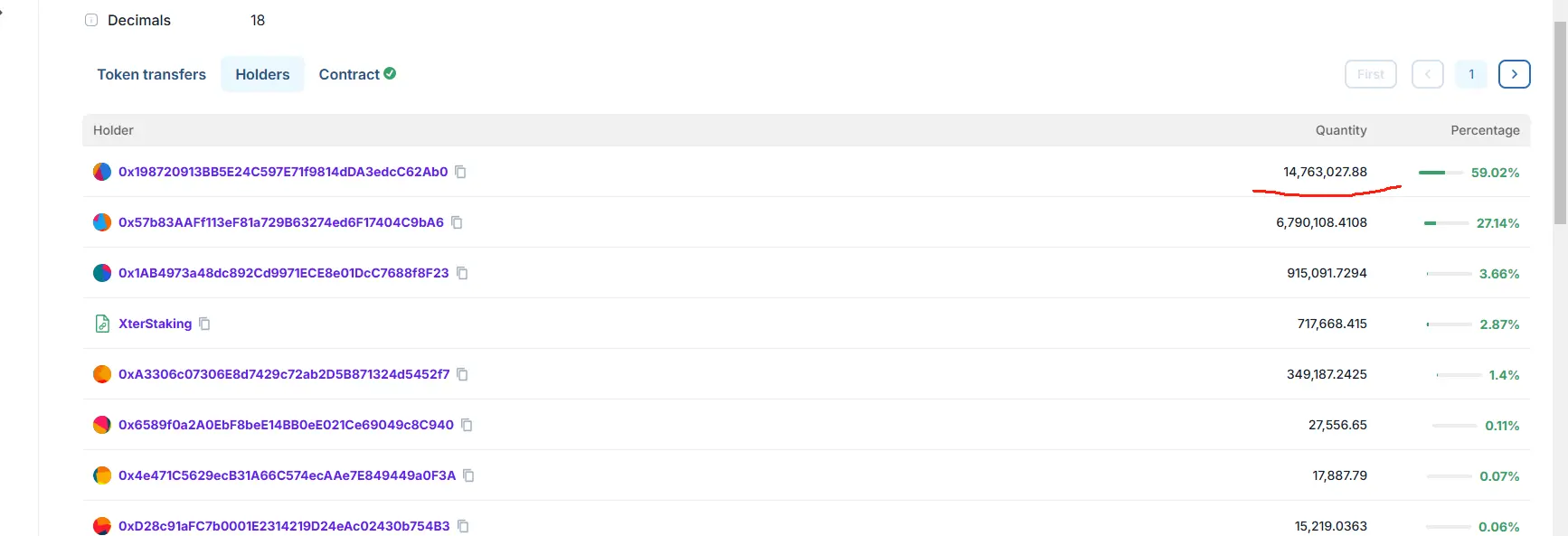The width and height of the screenshot is (1568, 536).
Task: Click the identicon for address 0x198720913BB5
Action: coord(102,172)
